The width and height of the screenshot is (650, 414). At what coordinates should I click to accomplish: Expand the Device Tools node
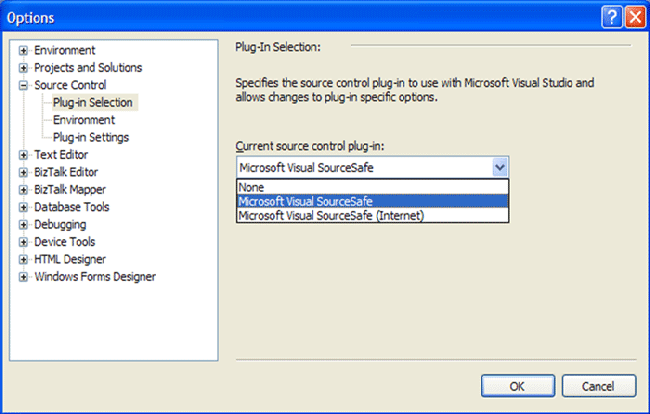[x=23, y=242]
